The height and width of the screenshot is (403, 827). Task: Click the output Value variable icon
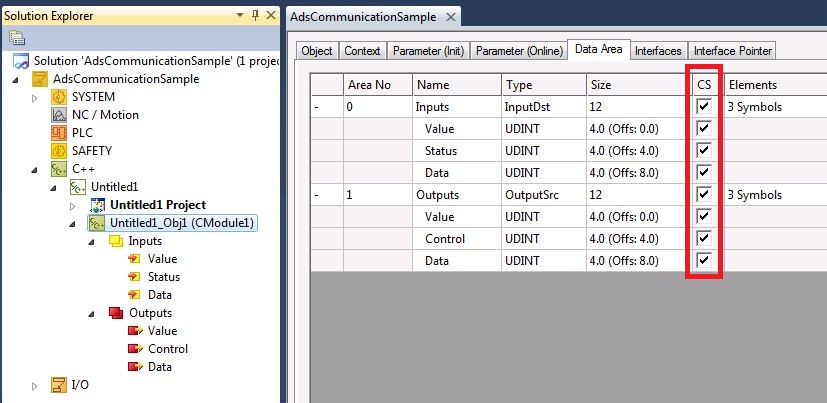coord(136,331)
